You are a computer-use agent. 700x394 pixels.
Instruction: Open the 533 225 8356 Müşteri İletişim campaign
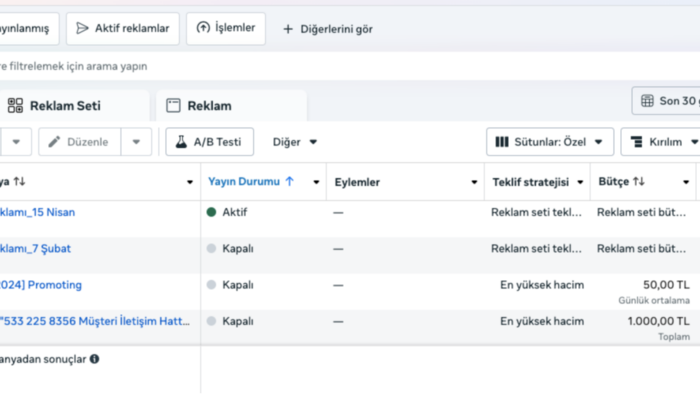pos(95,321)
